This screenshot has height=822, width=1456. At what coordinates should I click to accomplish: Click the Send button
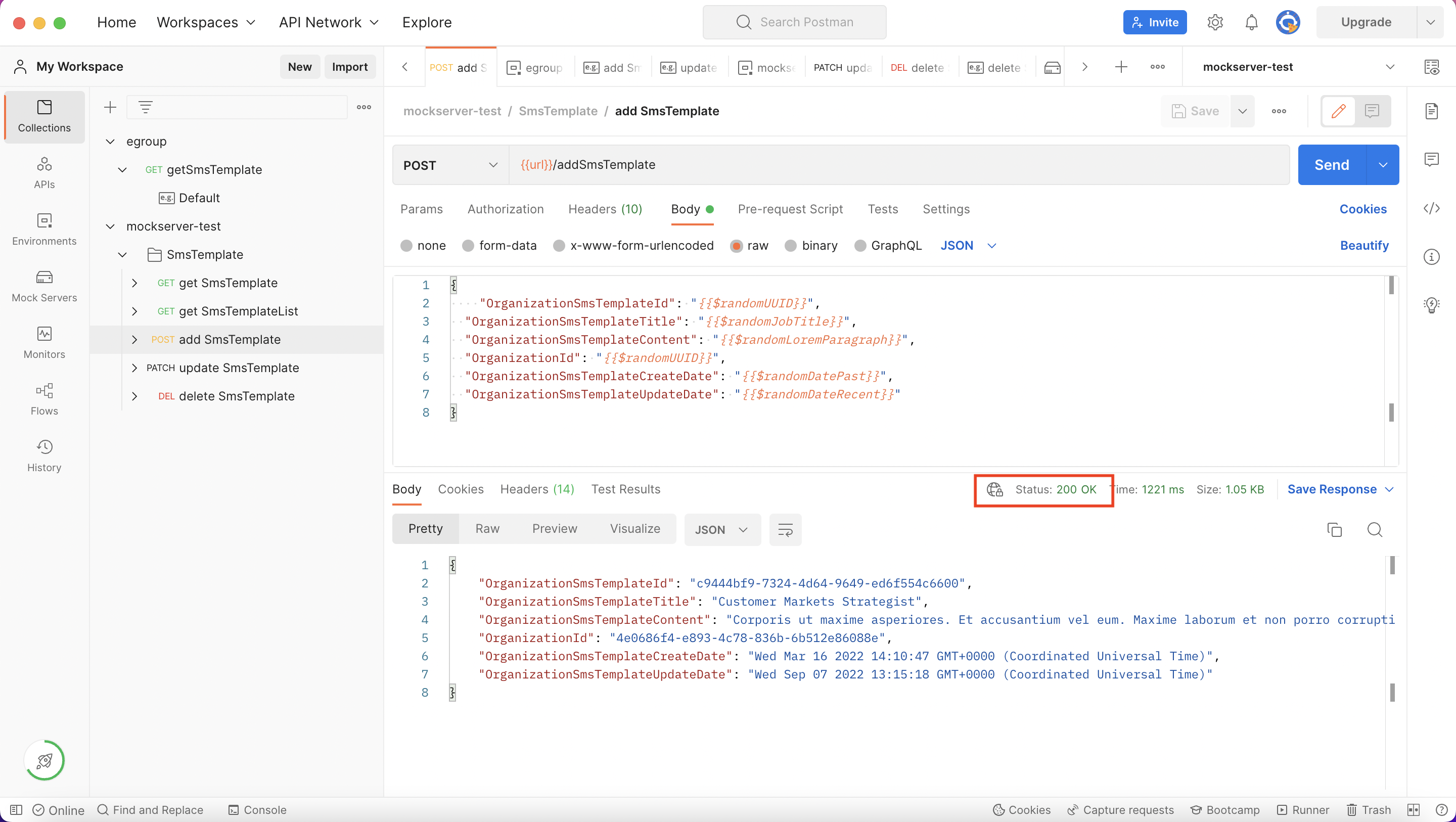coord(1332,164)
